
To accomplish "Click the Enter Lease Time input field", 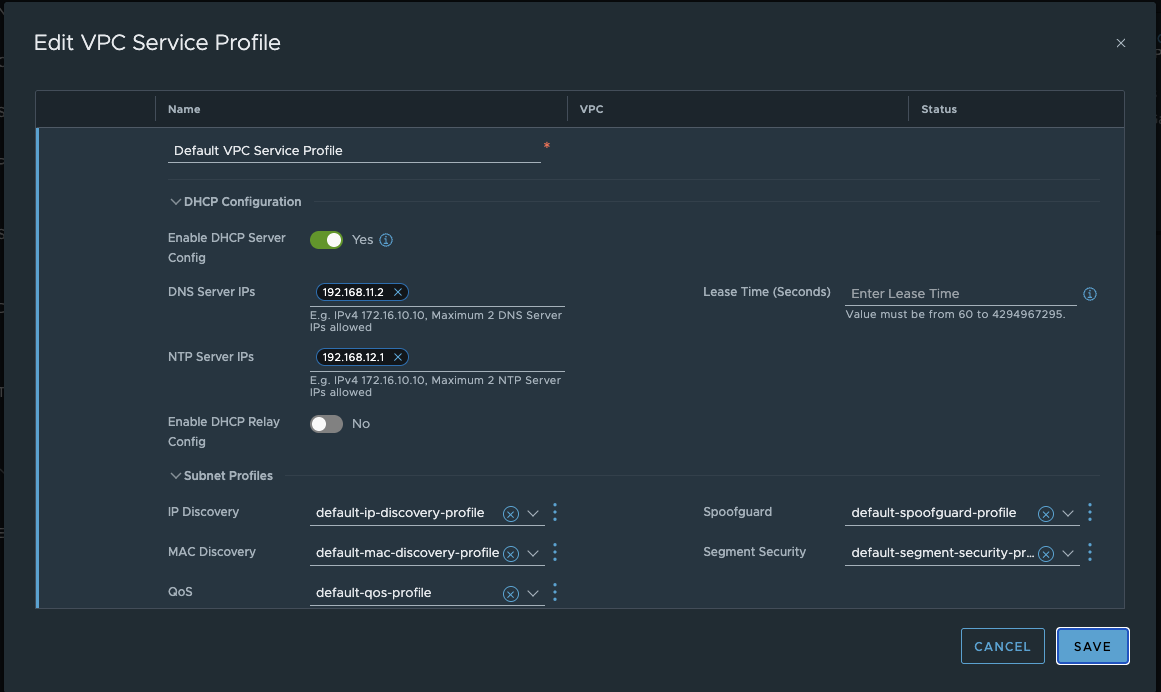I will click(x=950, y=293).
